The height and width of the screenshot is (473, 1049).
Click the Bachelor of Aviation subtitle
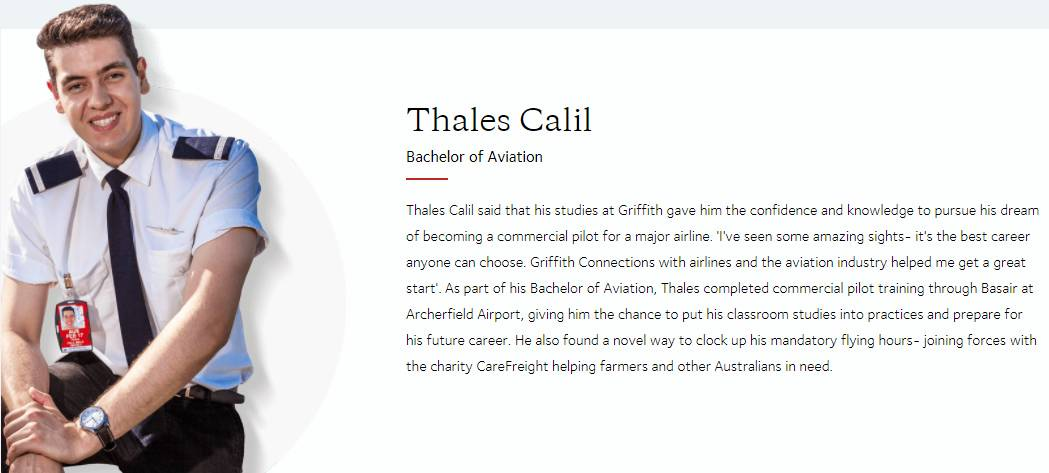click(x=474, y=157)
